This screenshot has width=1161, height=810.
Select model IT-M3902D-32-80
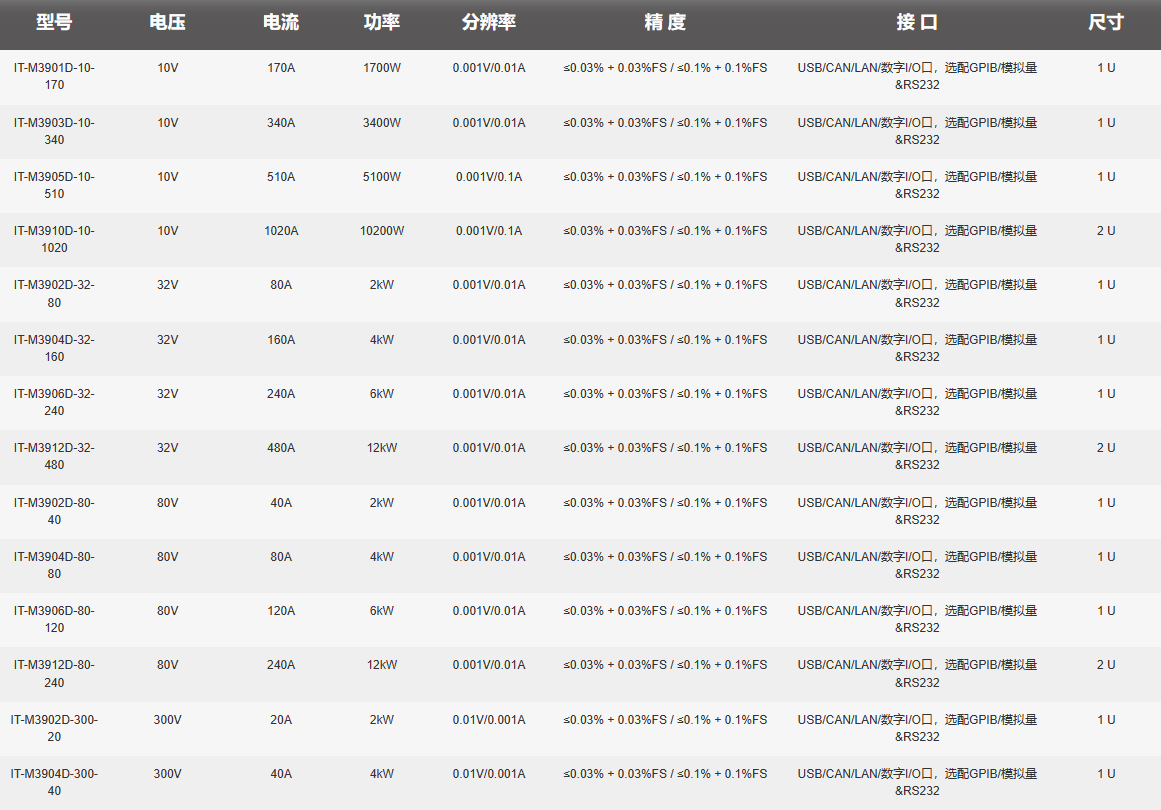click(54, 294)
